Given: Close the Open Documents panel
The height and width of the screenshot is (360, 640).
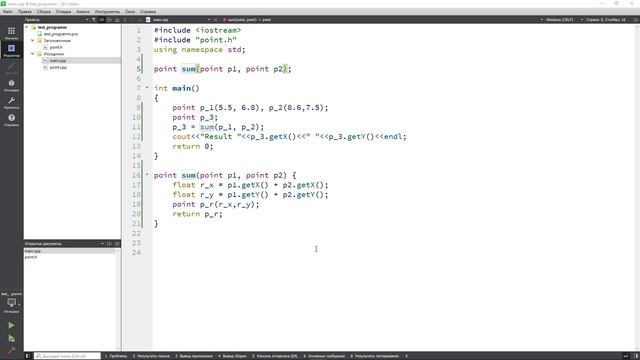Looking at the screenshot, I should coord(117,244).
